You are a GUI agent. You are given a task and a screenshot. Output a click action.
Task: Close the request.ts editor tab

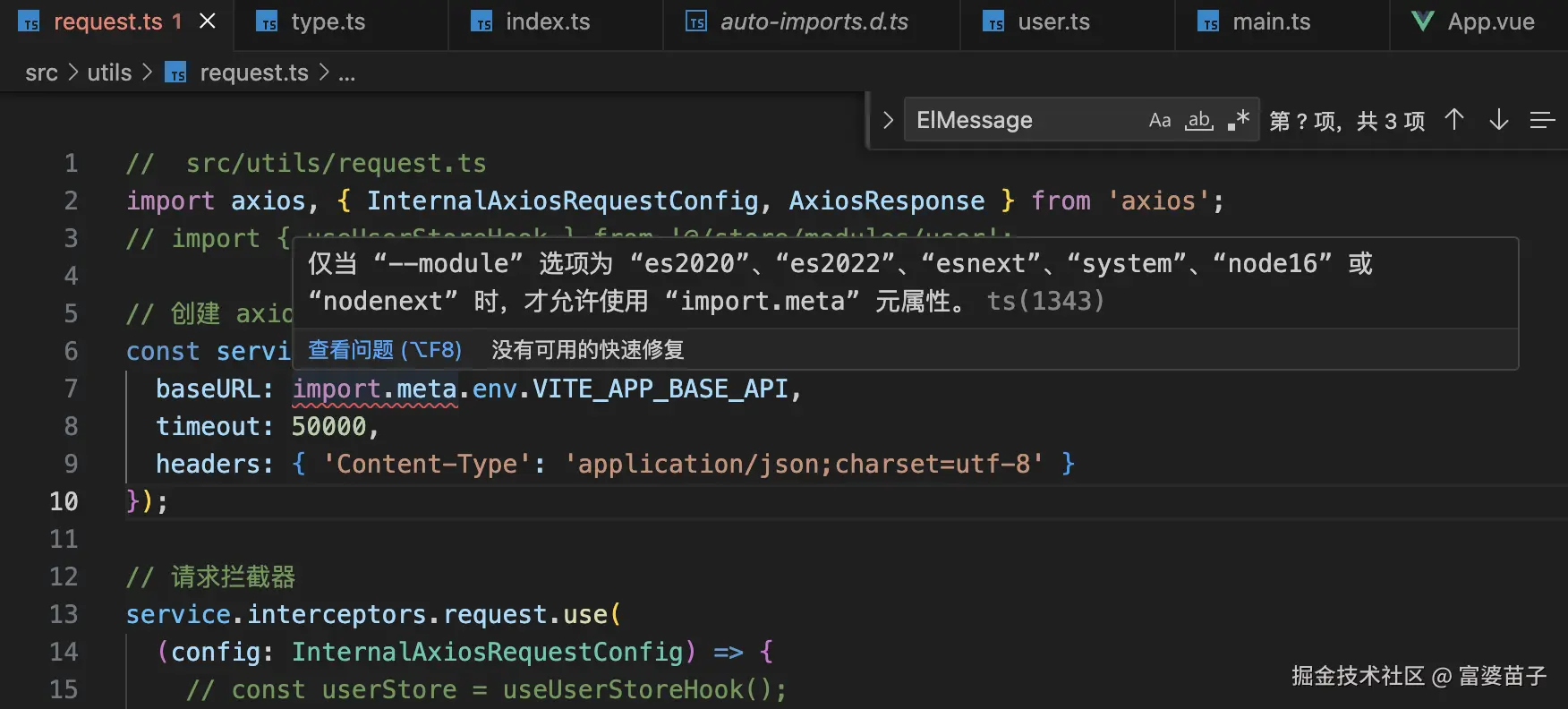[208, 21]
